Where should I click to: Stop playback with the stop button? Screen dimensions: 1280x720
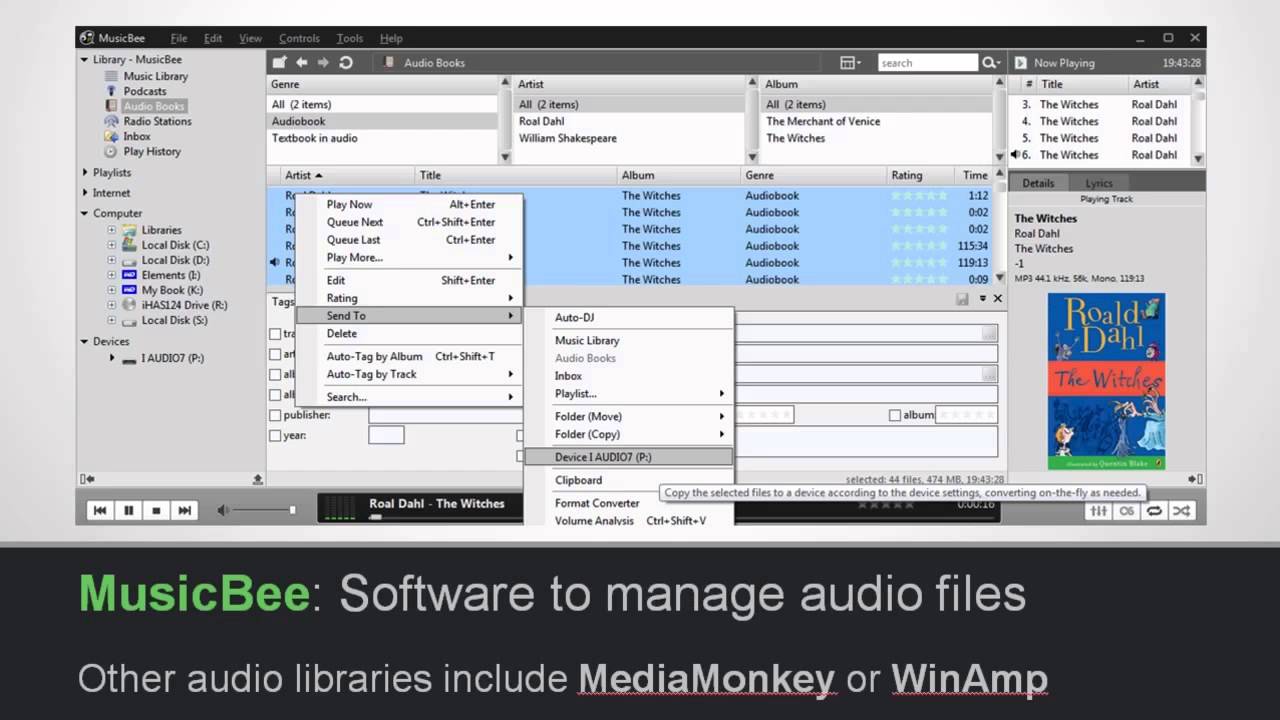156,510
